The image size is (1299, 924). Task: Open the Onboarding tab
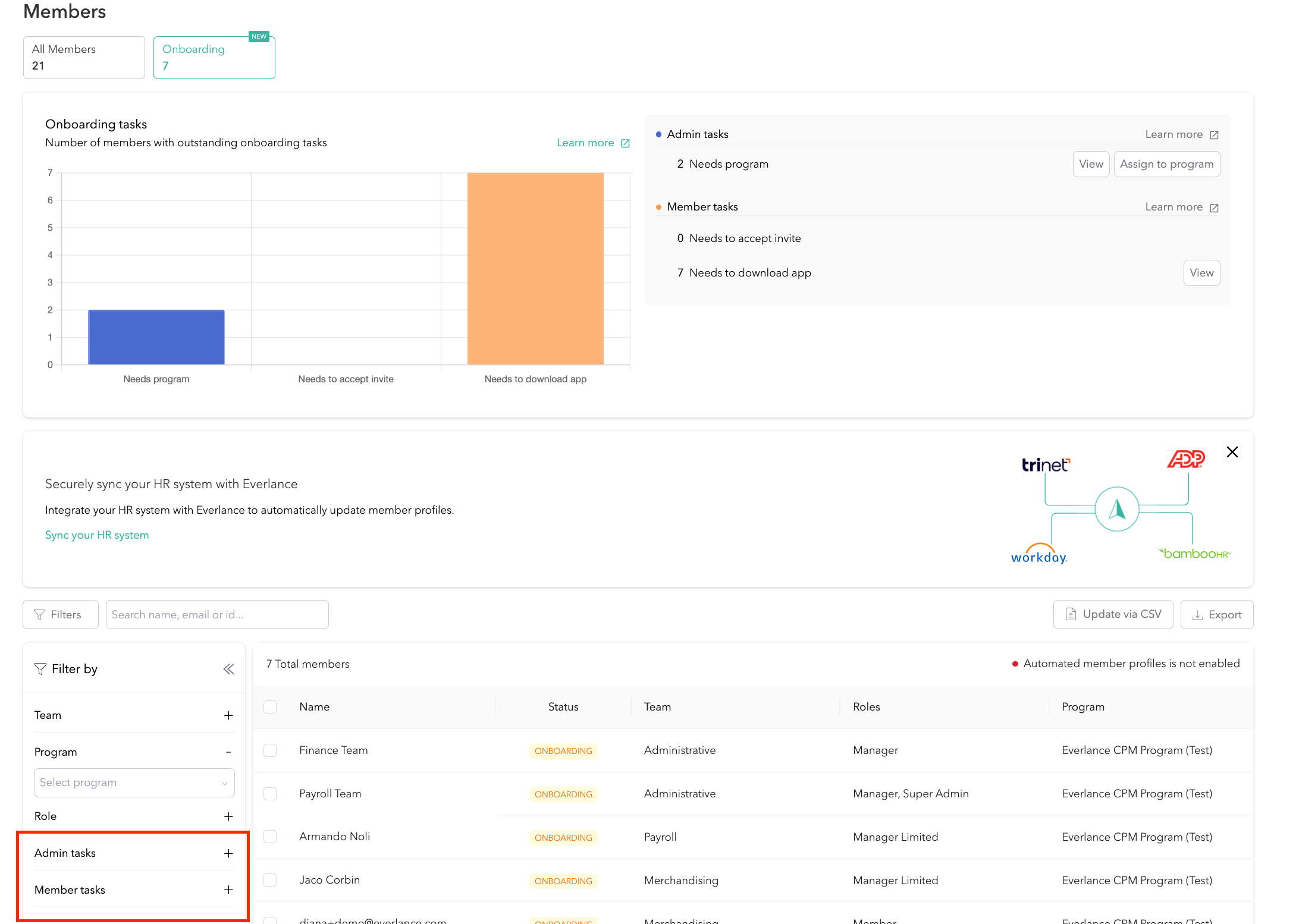point(214,58)
